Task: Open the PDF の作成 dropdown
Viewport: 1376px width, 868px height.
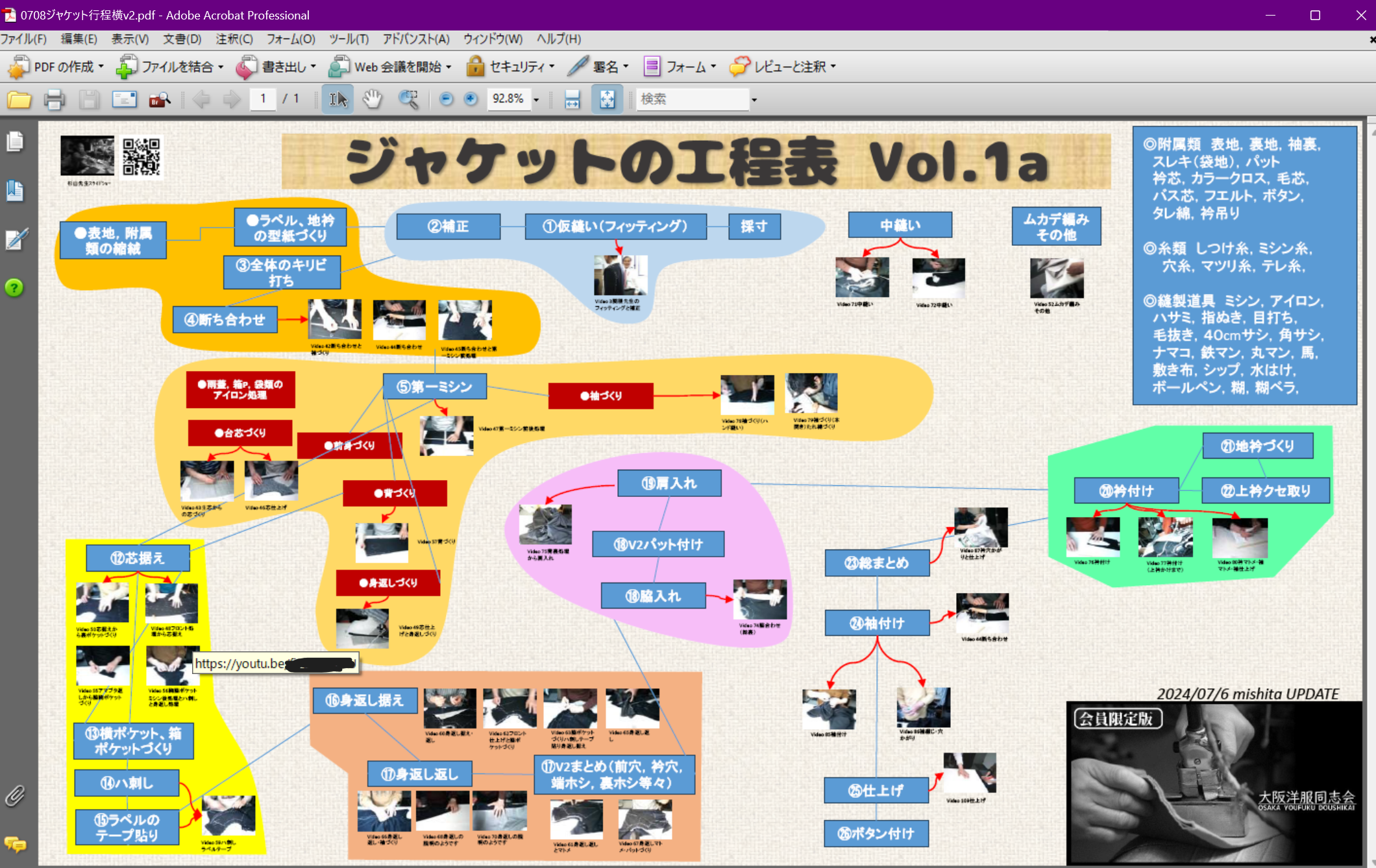Action: [x=55, y=67]
